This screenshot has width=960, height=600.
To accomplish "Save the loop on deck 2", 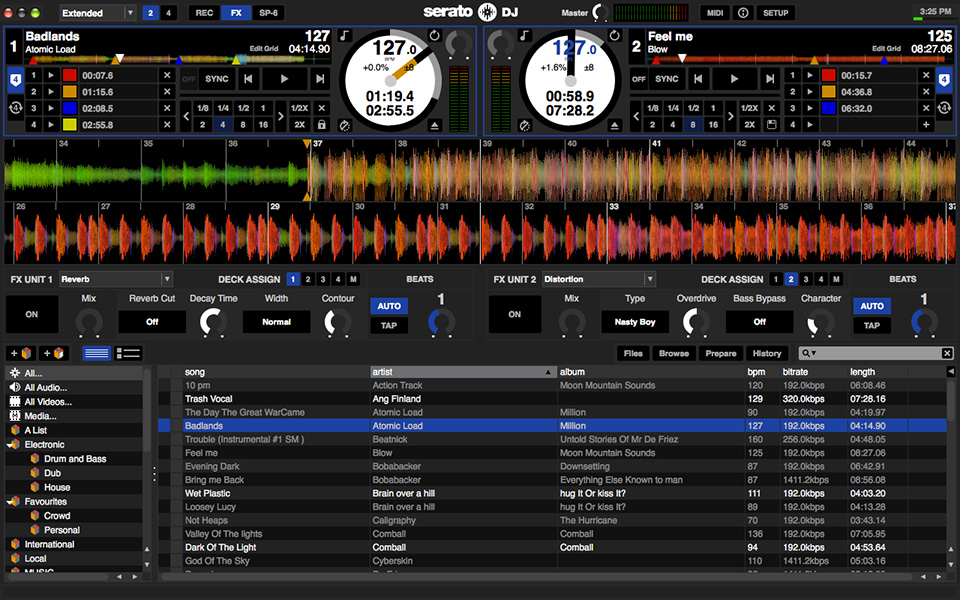I will 773,125.
